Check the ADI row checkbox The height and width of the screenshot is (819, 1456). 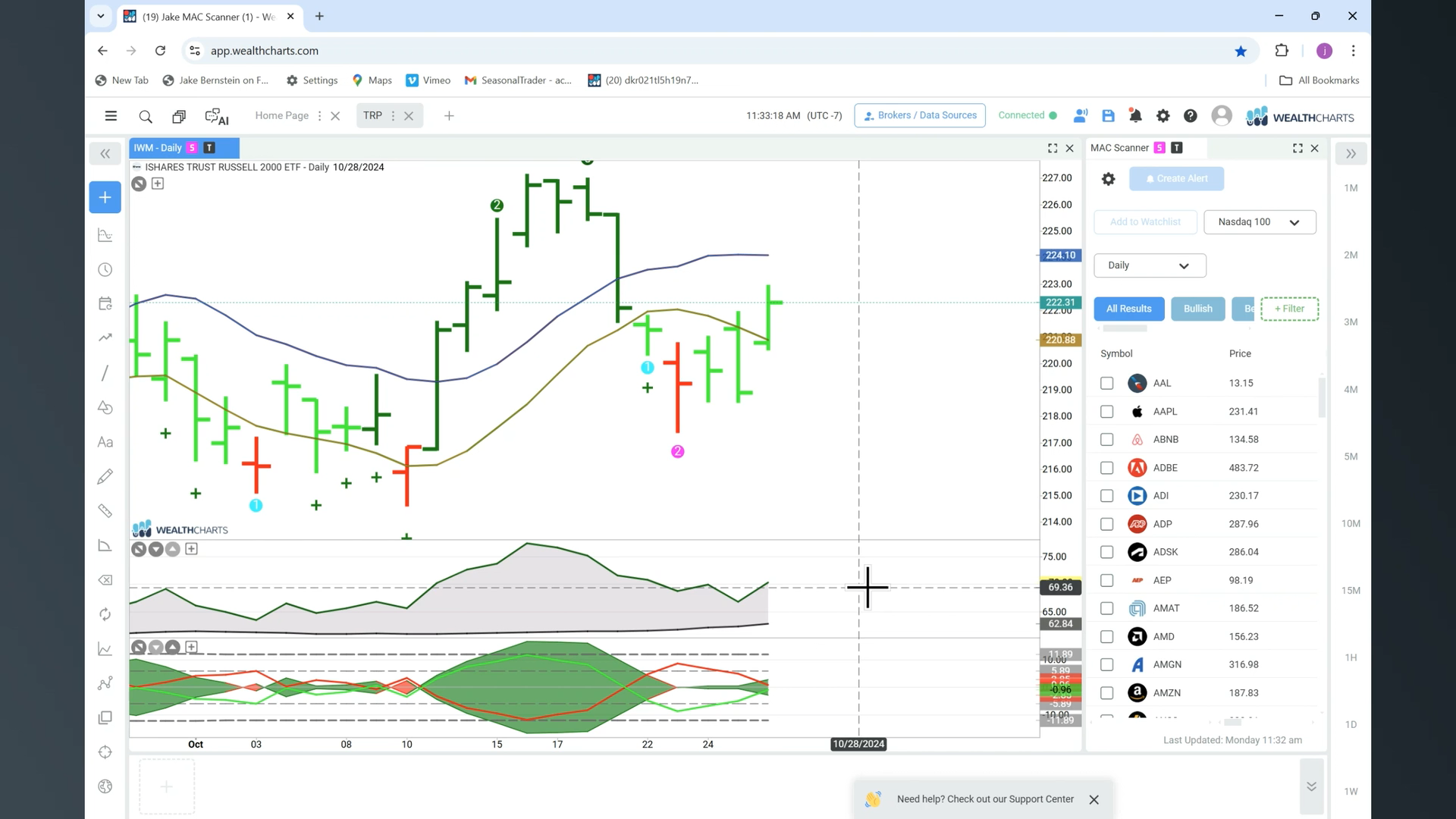coord(1106,496)
